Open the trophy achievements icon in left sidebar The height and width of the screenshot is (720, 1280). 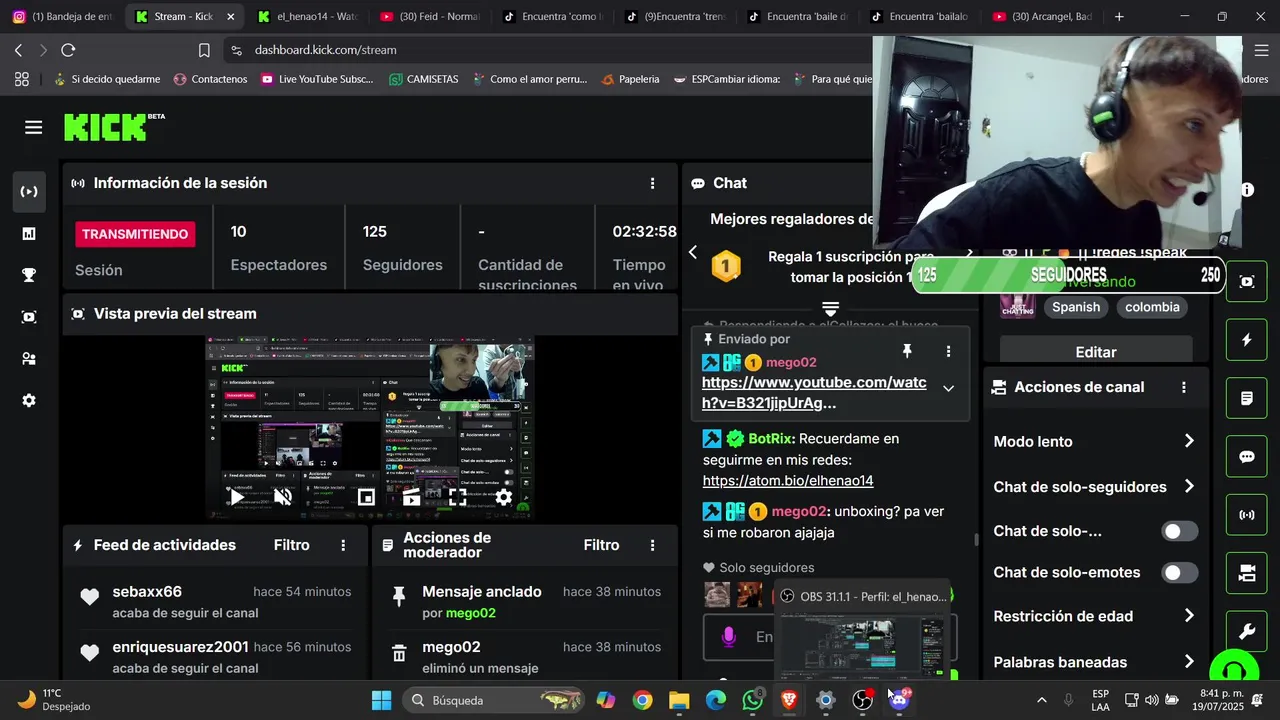tap(29, 275)
